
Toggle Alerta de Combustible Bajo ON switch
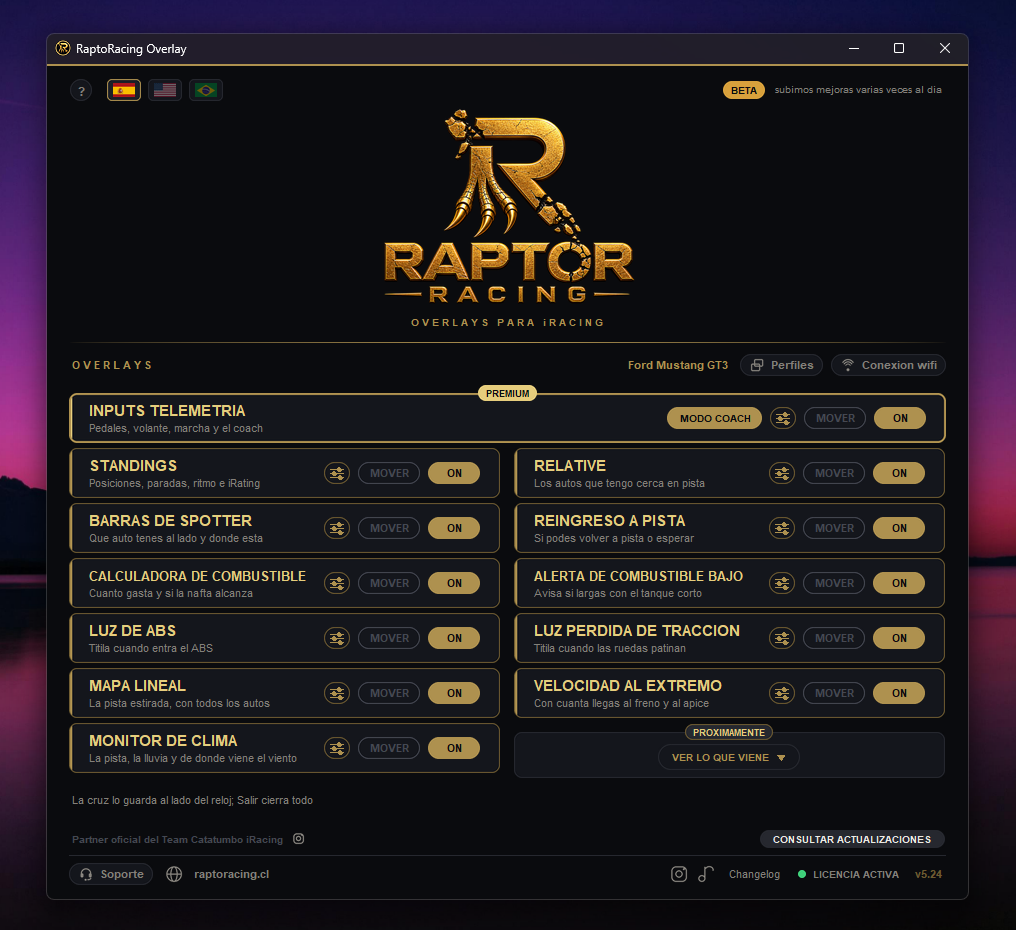click(899, 583)
